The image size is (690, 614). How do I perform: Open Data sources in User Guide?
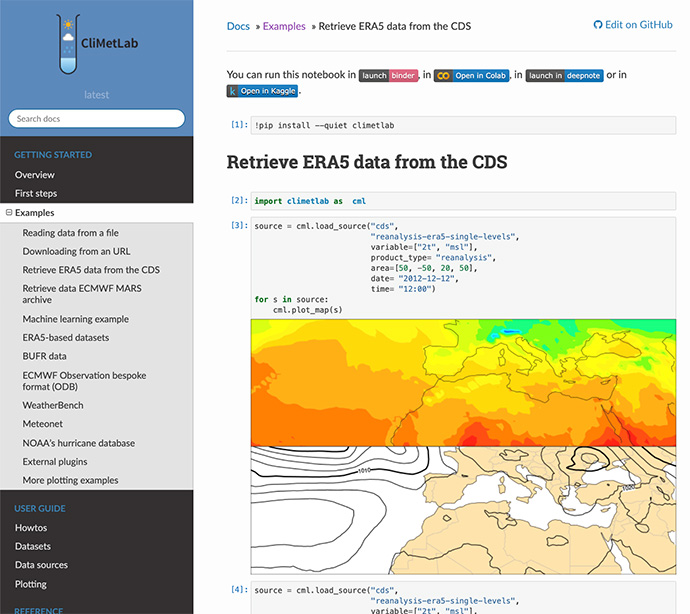pos(41,565)
